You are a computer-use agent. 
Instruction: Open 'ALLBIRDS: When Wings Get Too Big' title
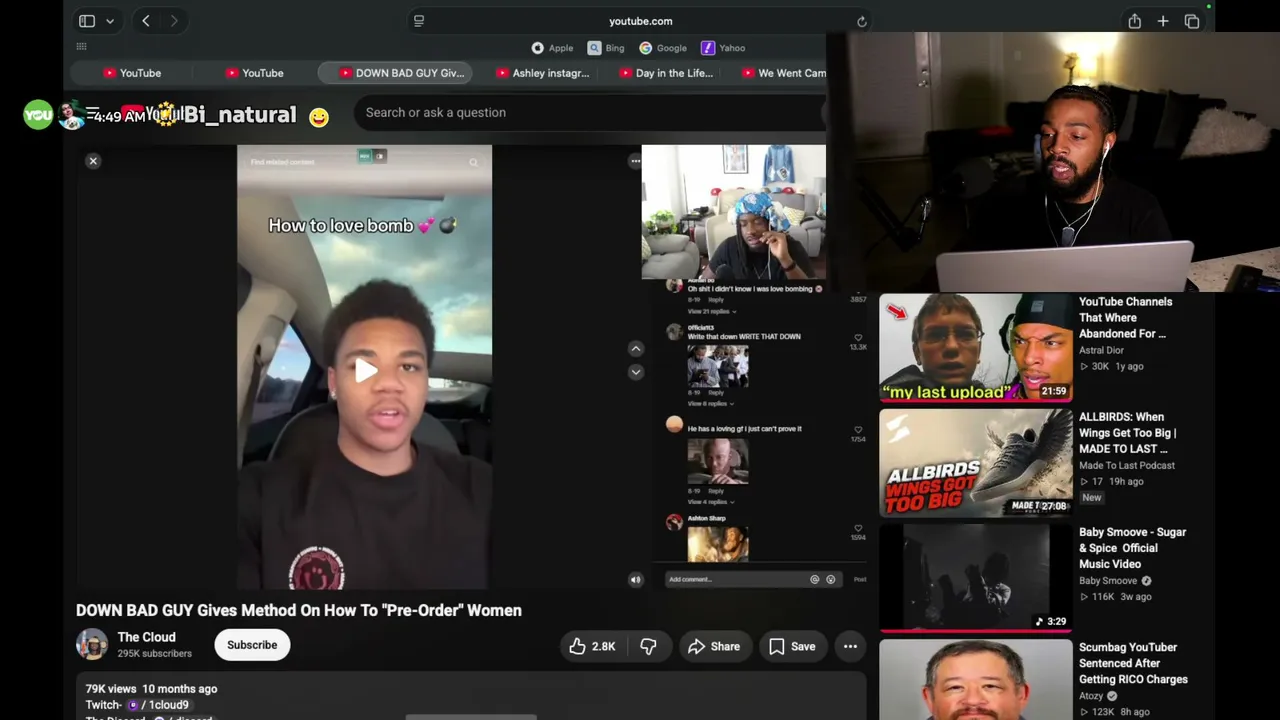point(1127,433)
